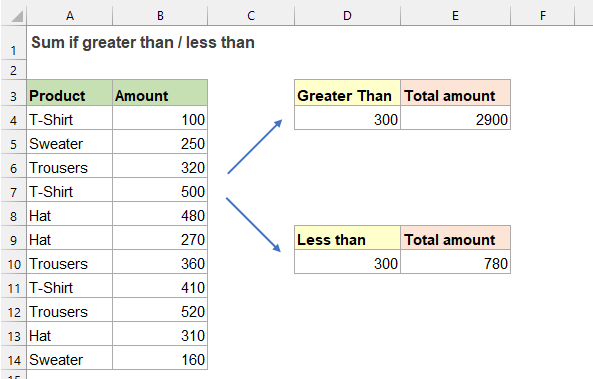Select row 5 header
The width and height of the screenshot is (593, 379).
[x=14, y=142]
